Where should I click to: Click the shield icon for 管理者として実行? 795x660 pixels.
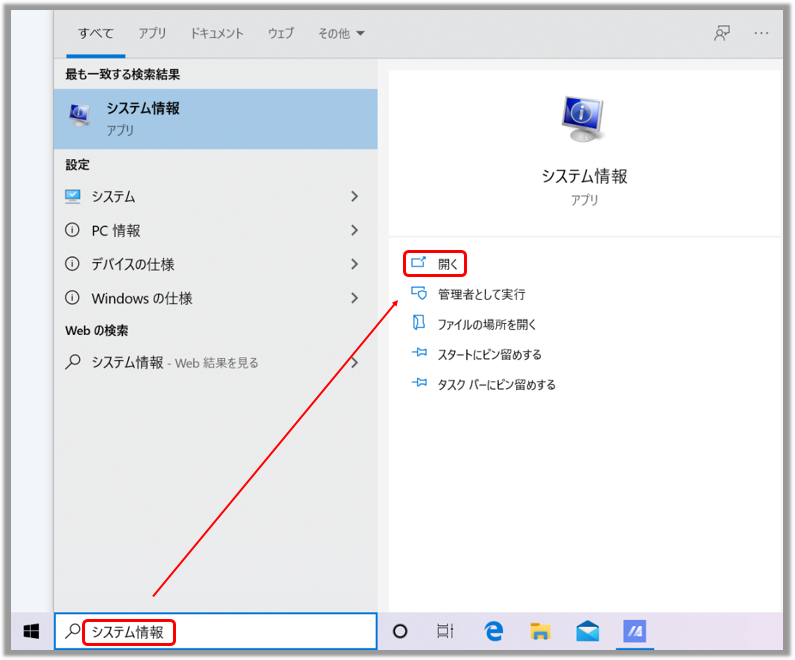(x=419, y=293)
